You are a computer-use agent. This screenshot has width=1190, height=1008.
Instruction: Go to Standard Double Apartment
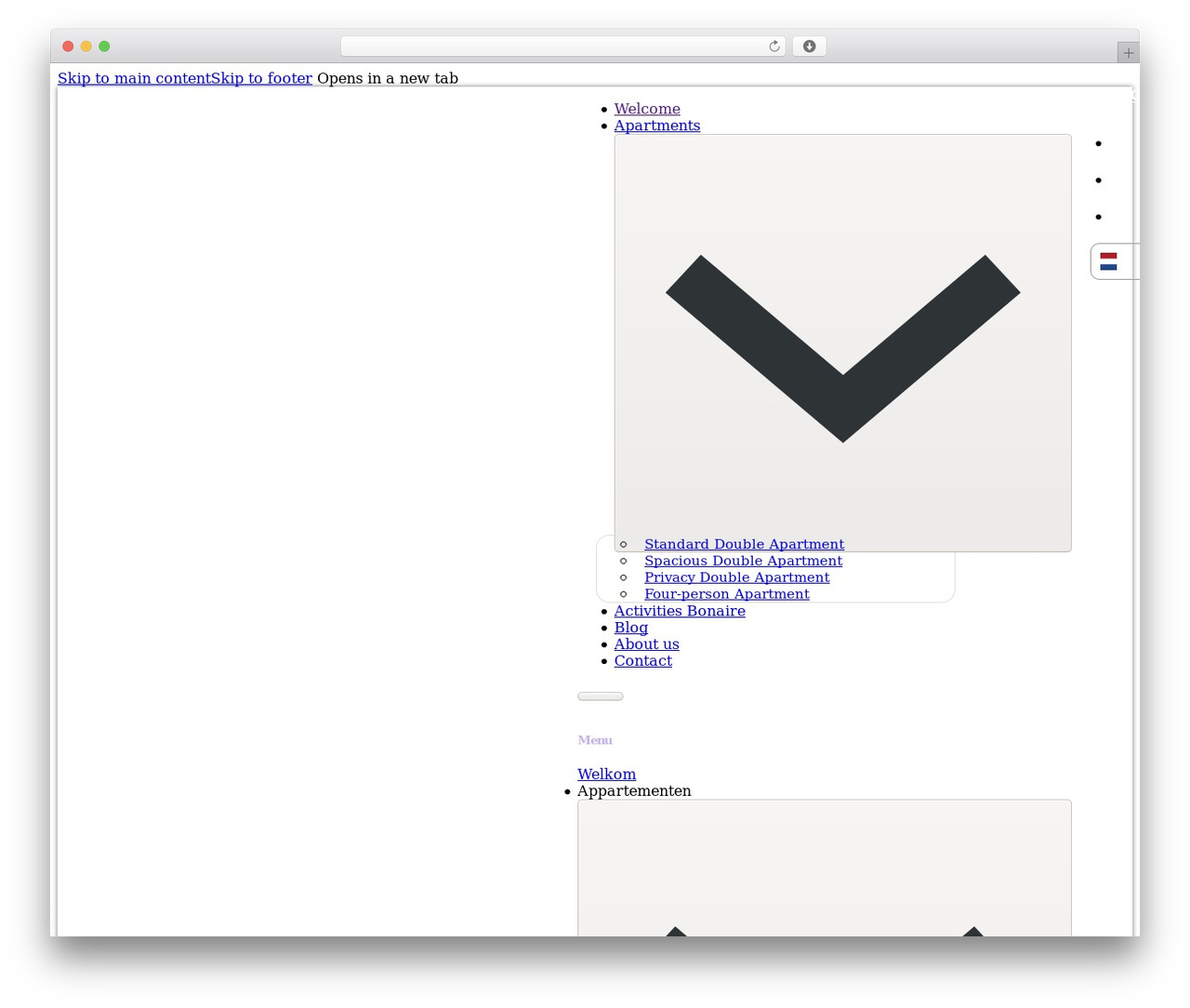point(744,544)
